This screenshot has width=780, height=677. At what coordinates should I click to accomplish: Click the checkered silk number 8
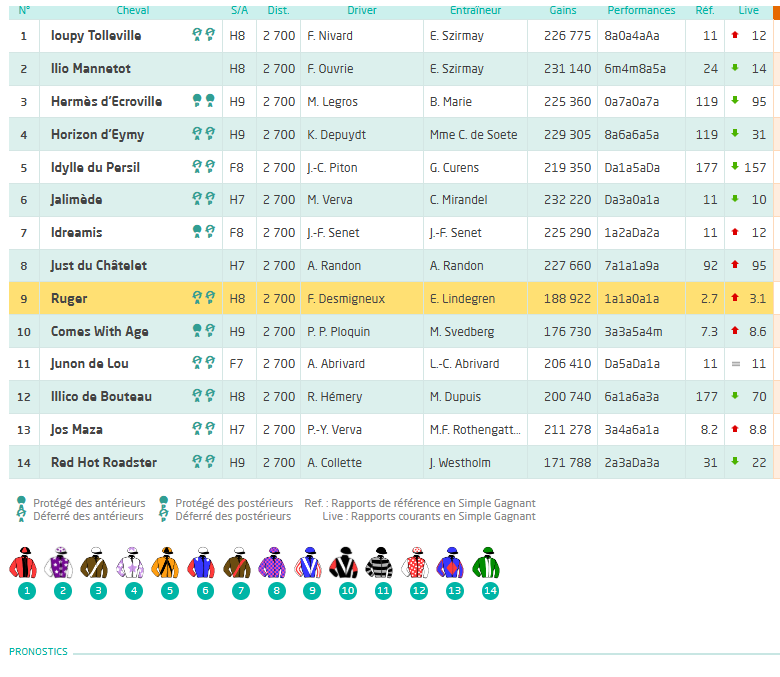[272, 563]
